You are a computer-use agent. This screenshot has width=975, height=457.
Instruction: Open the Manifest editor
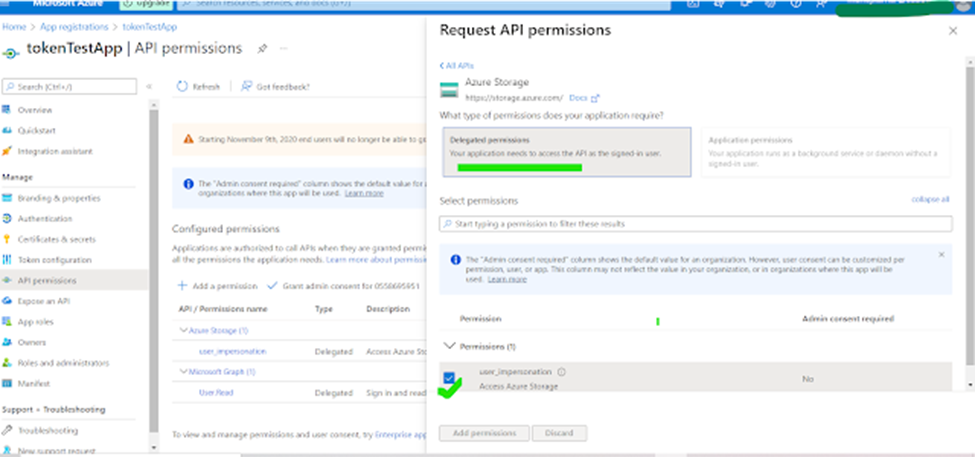34,384
